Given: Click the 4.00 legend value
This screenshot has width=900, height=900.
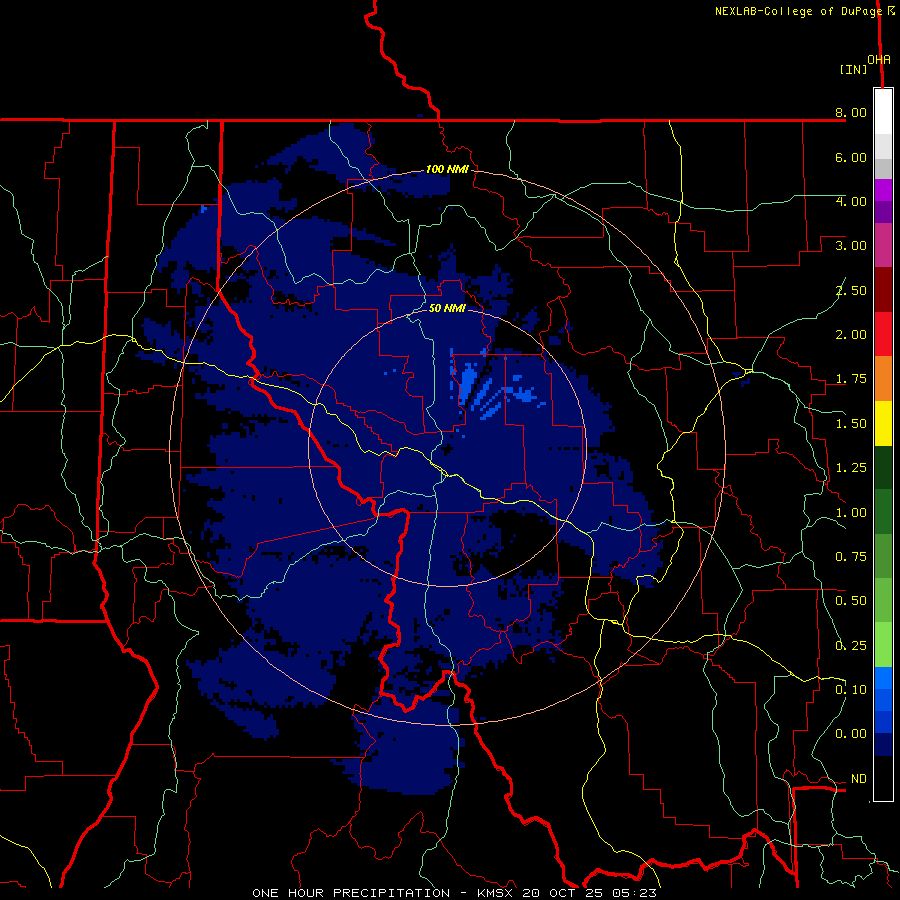Looking at the screenshot, I should (851, 201).
